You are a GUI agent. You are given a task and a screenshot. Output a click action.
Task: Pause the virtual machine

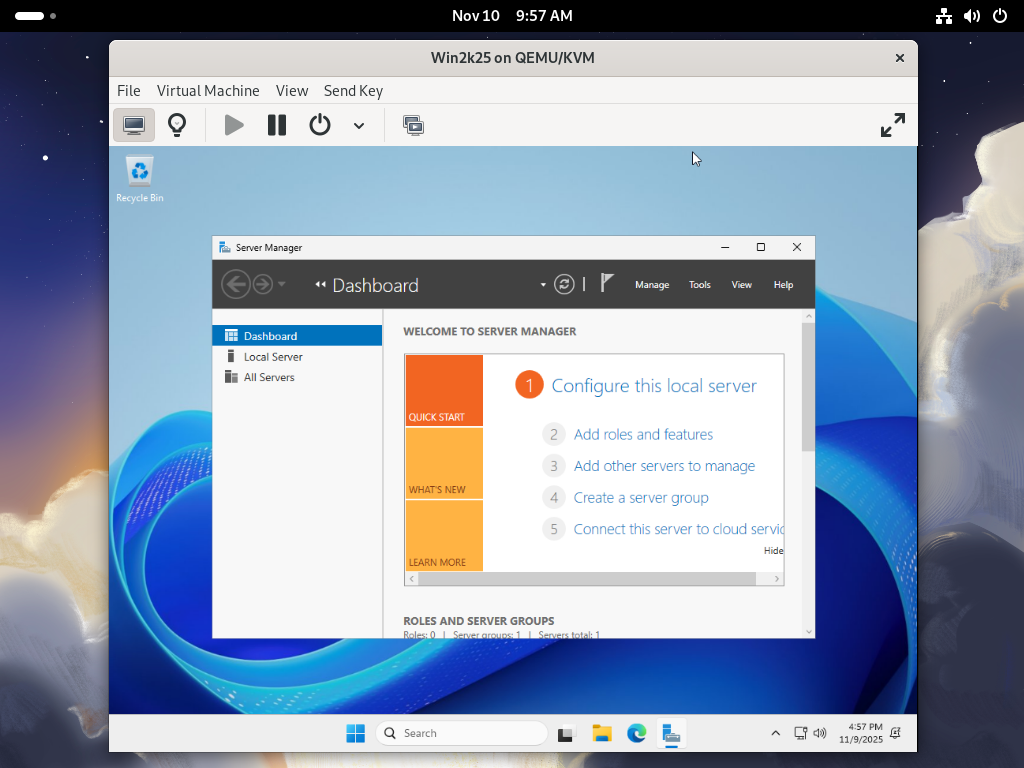pyautogui.click(x=277, y=125)
